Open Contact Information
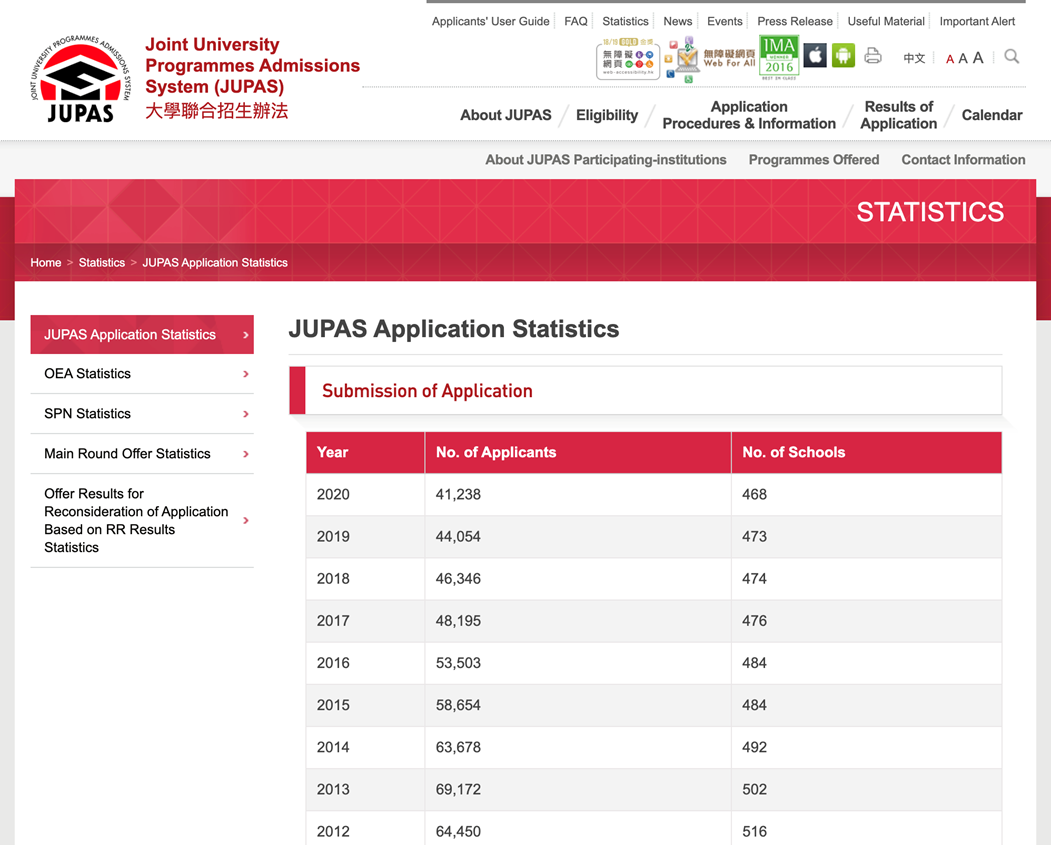 (963, 159)
